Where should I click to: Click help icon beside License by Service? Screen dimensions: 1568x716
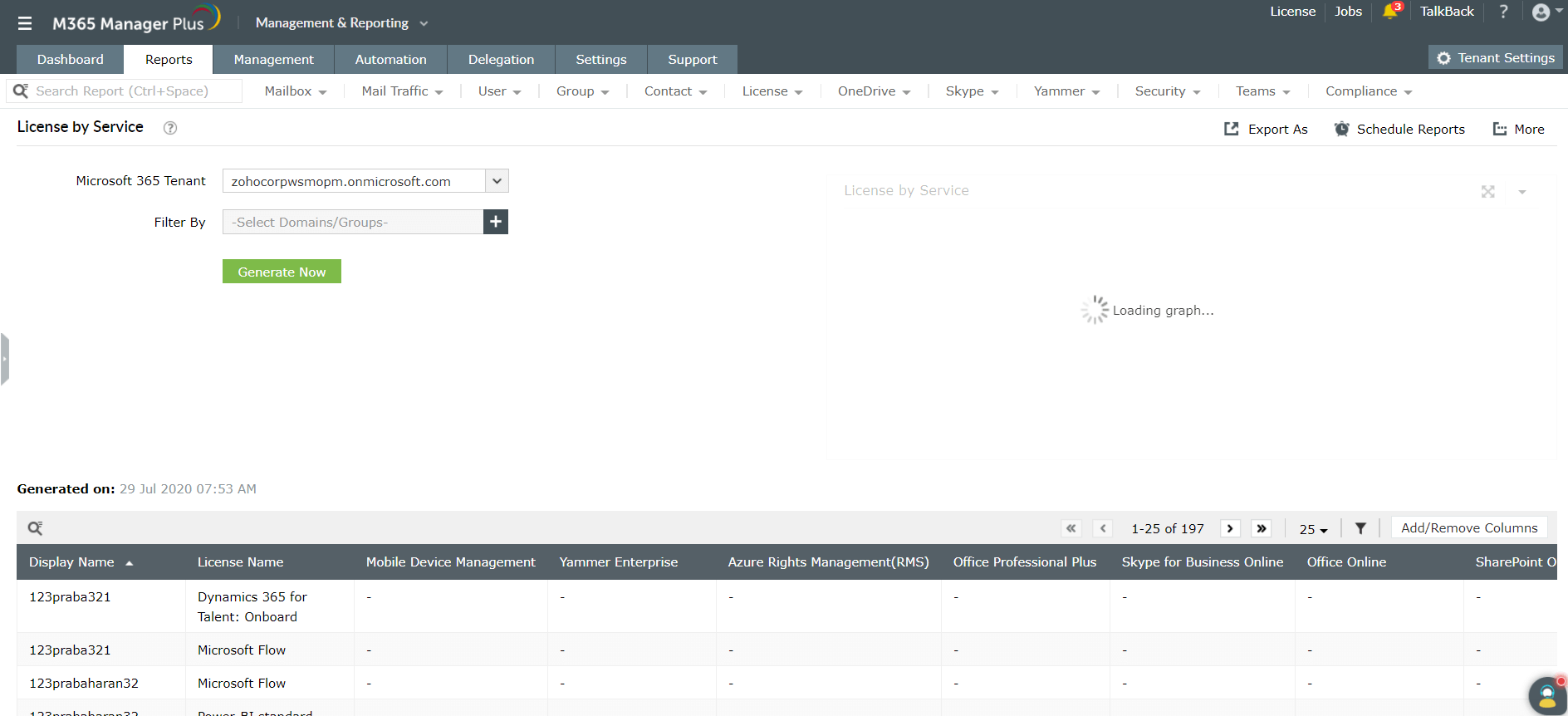coord(170,128)
